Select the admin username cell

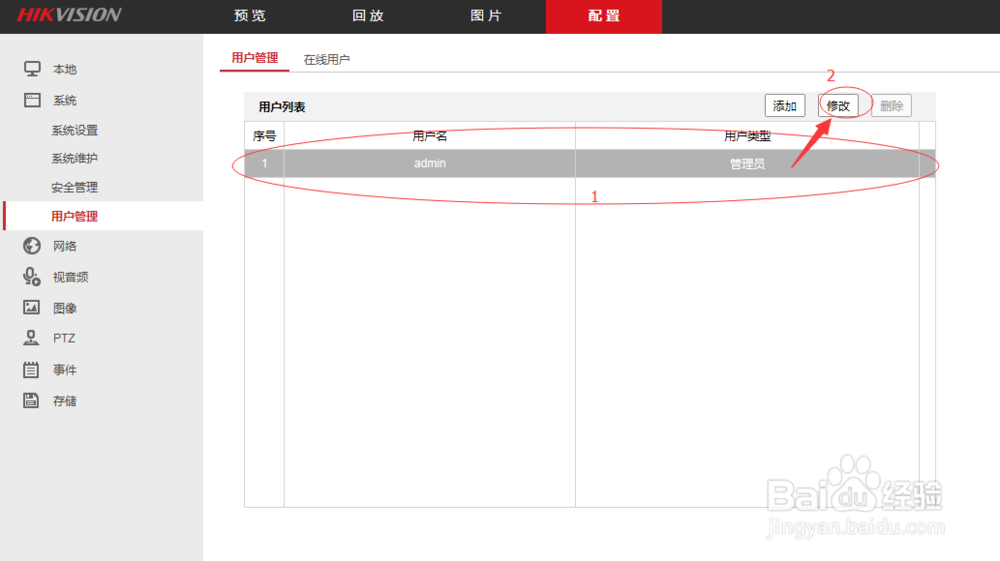430,163
